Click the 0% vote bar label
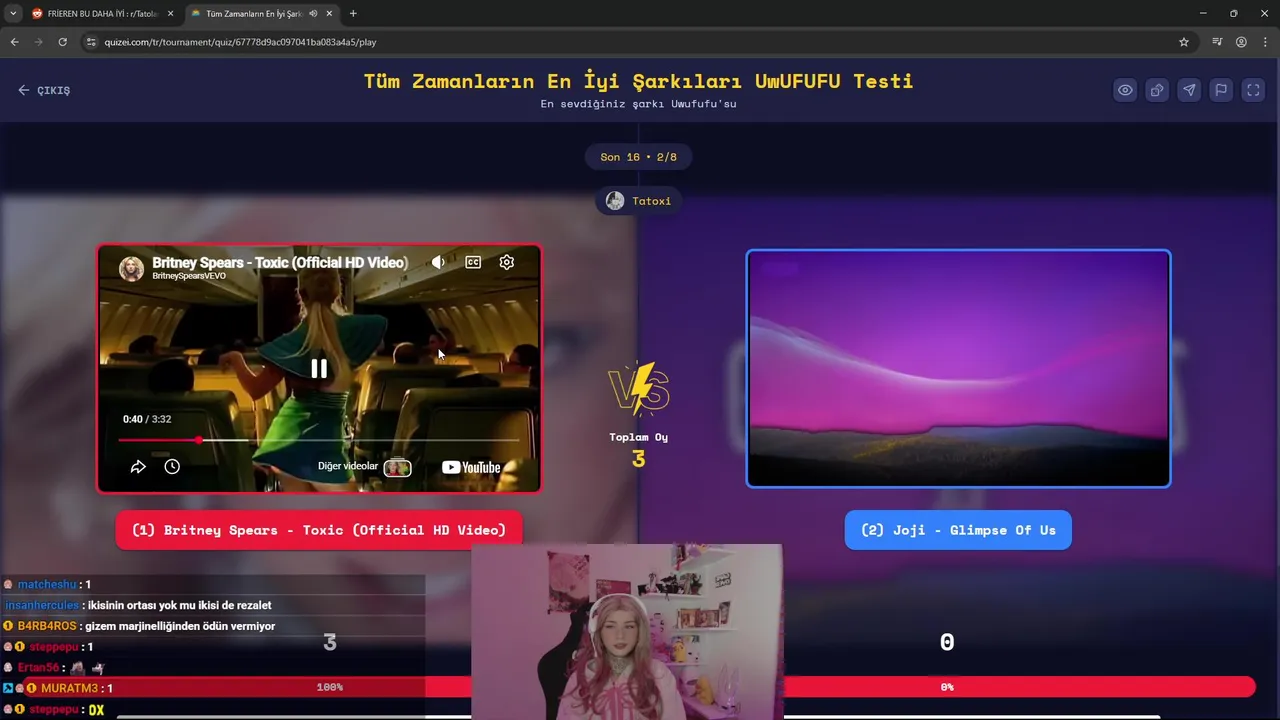The image size is (1280, 720). pyautogui.click(x=947, y=687)
